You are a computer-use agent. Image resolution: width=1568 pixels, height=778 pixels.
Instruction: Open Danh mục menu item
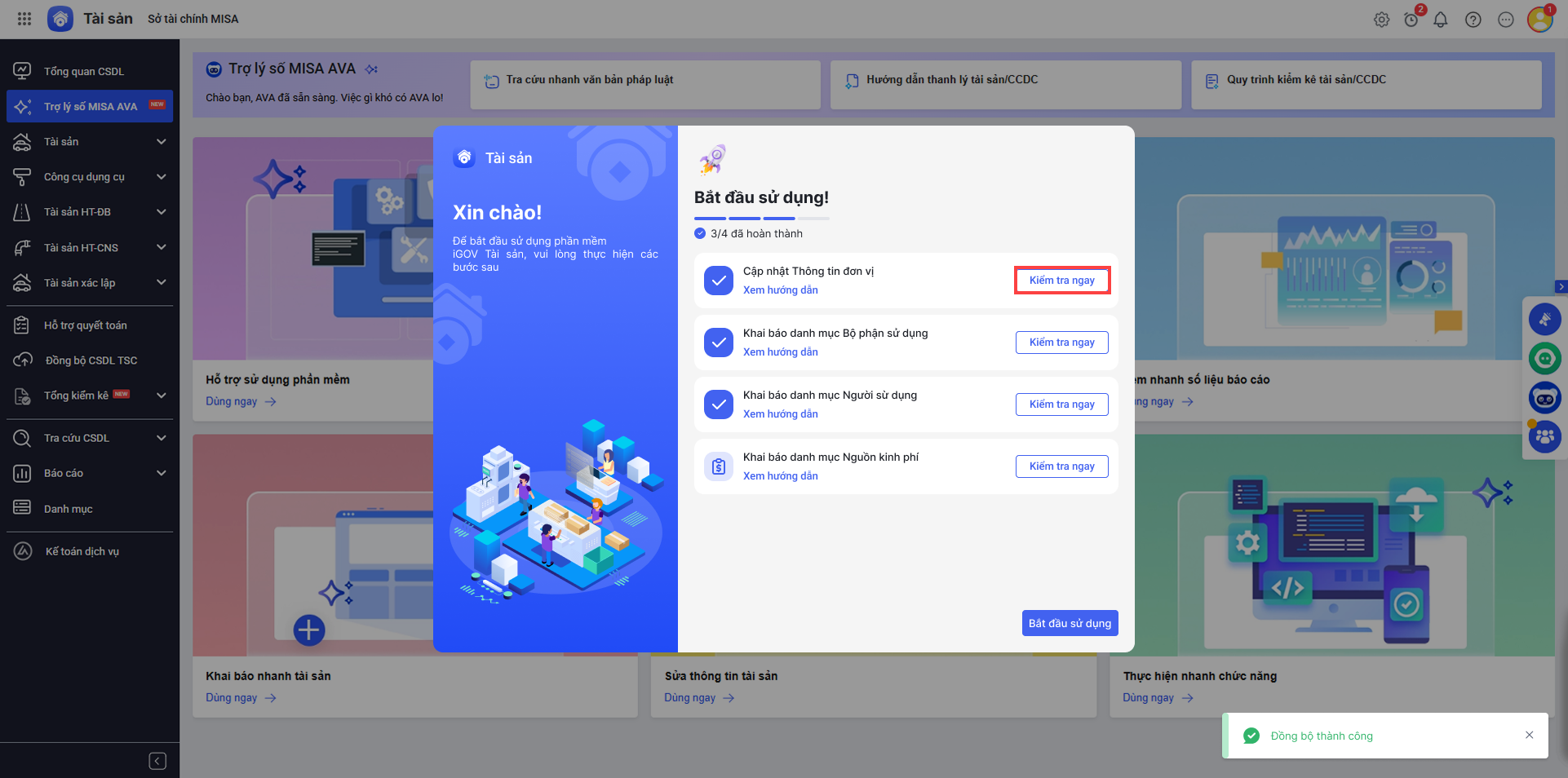click(90, 509)
